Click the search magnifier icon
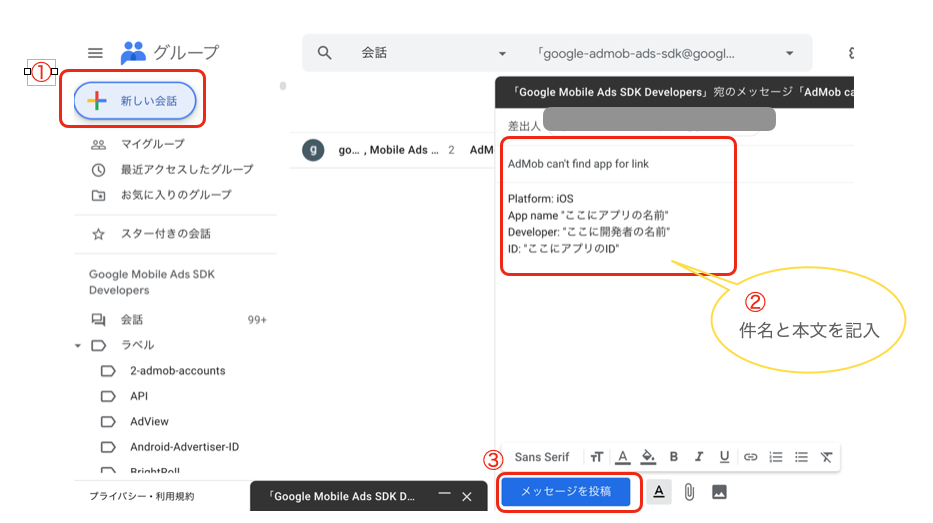 tap(324, 53)
